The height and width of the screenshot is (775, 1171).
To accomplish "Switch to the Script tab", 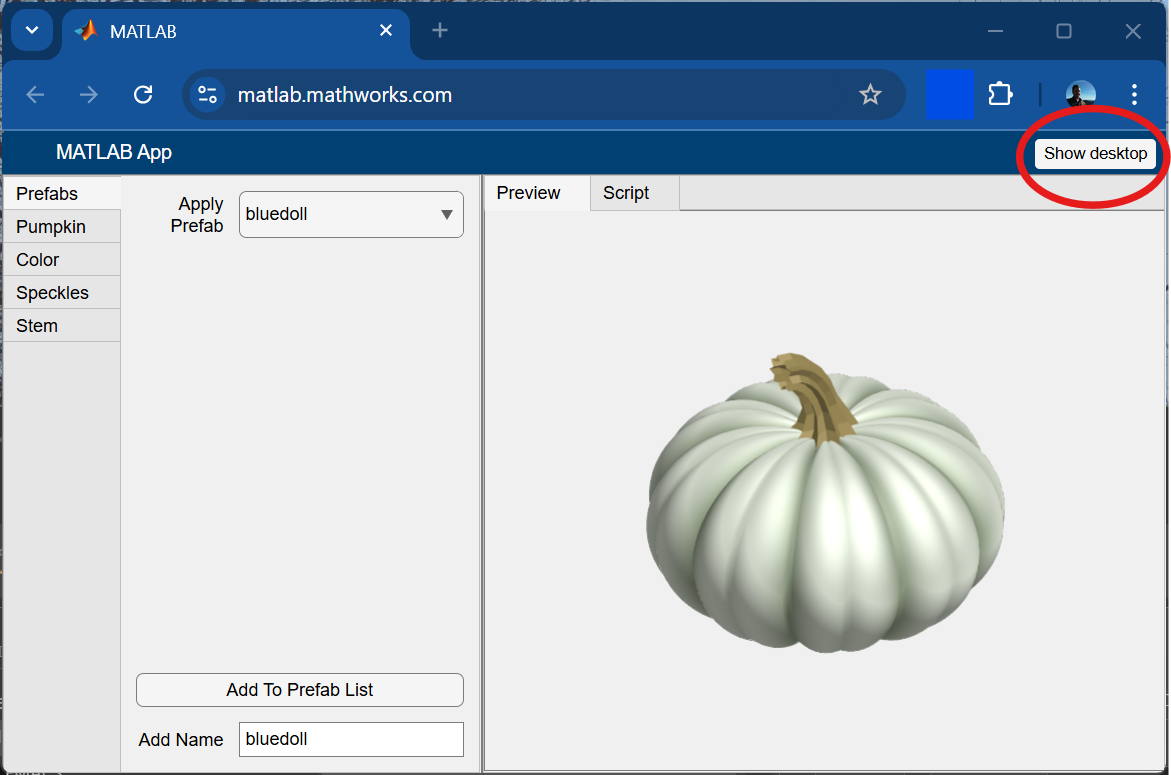I will coord(626,193).
